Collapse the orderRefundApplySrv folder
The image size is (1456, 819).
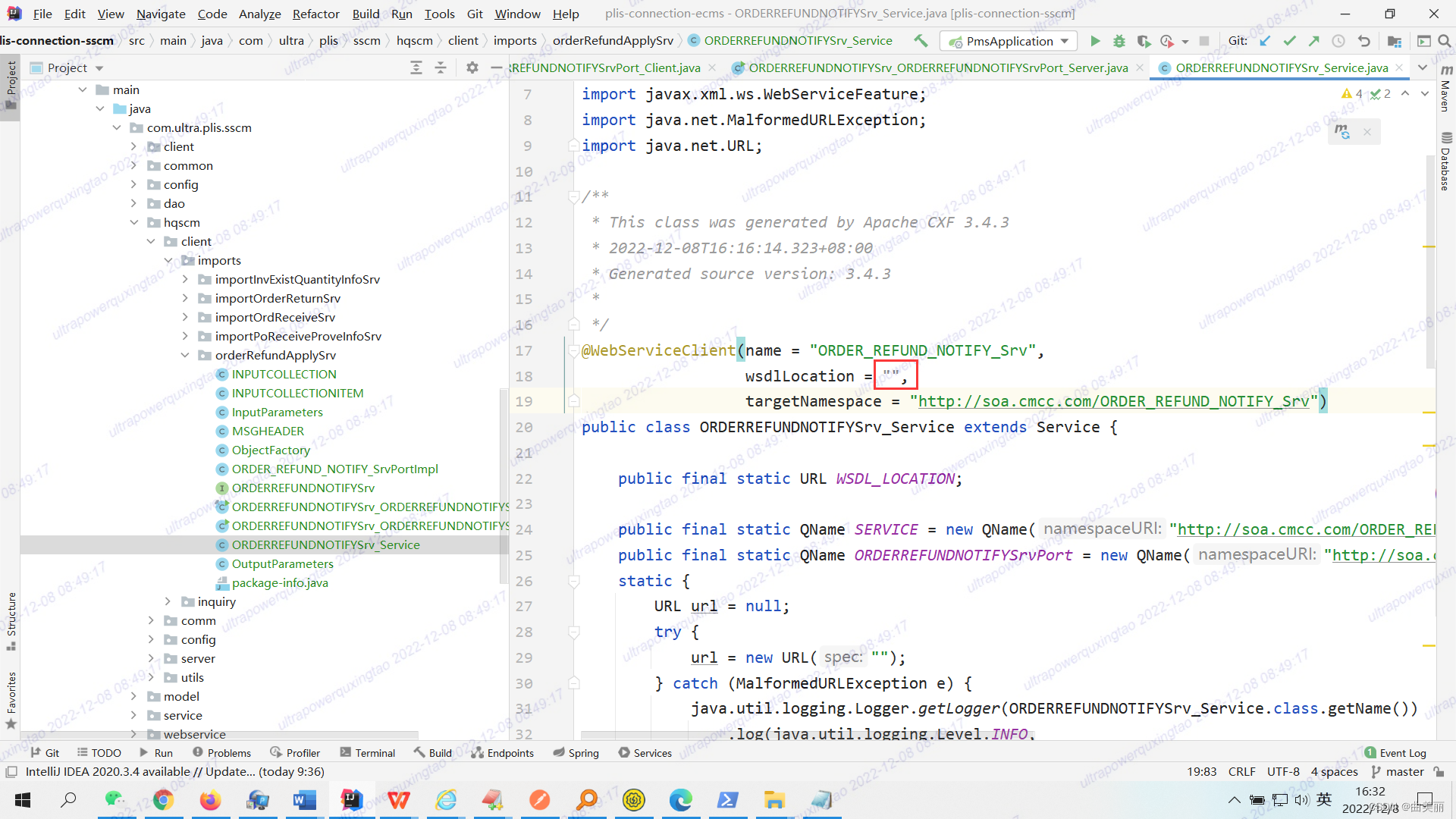coord(185,355)
